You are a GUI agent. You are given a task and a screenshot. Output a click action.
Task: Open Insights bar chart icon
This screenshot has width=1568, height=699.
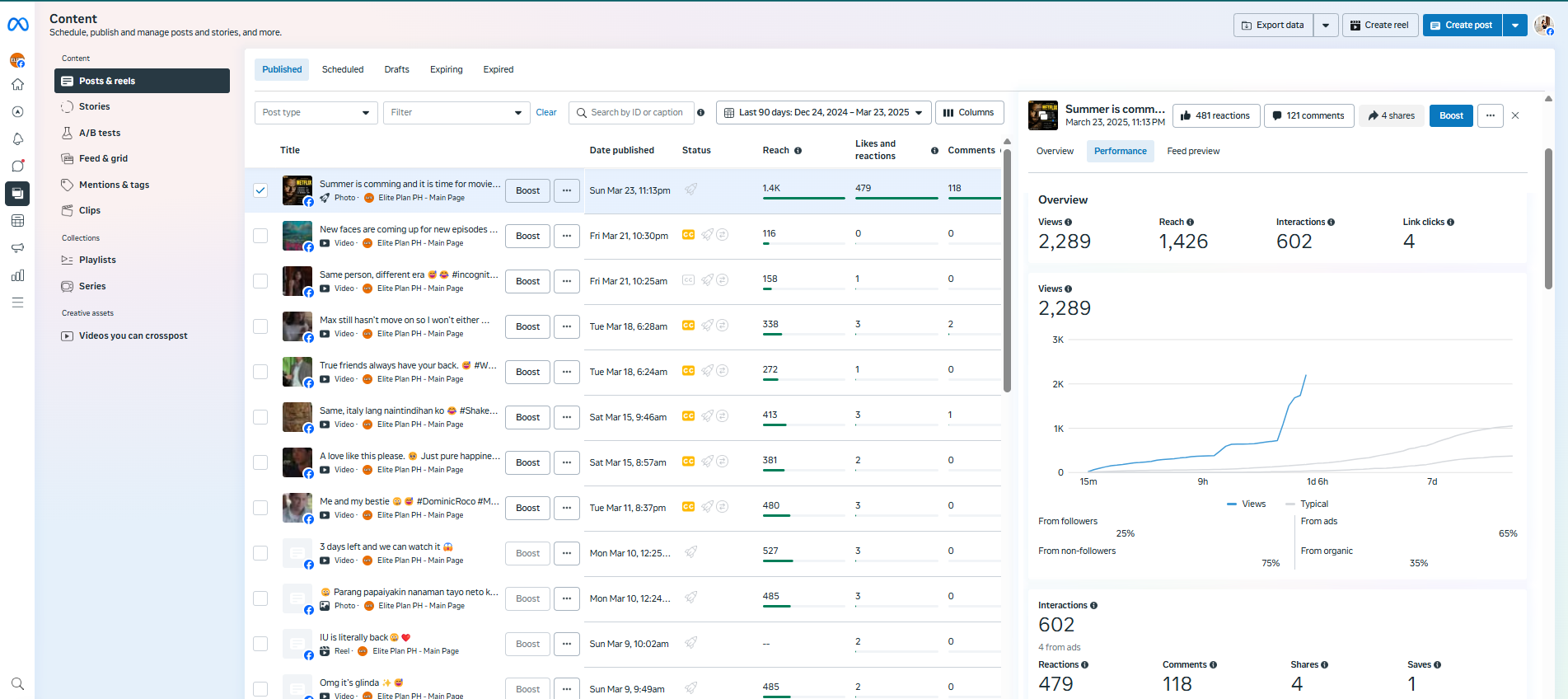click(x=17, y=275)
